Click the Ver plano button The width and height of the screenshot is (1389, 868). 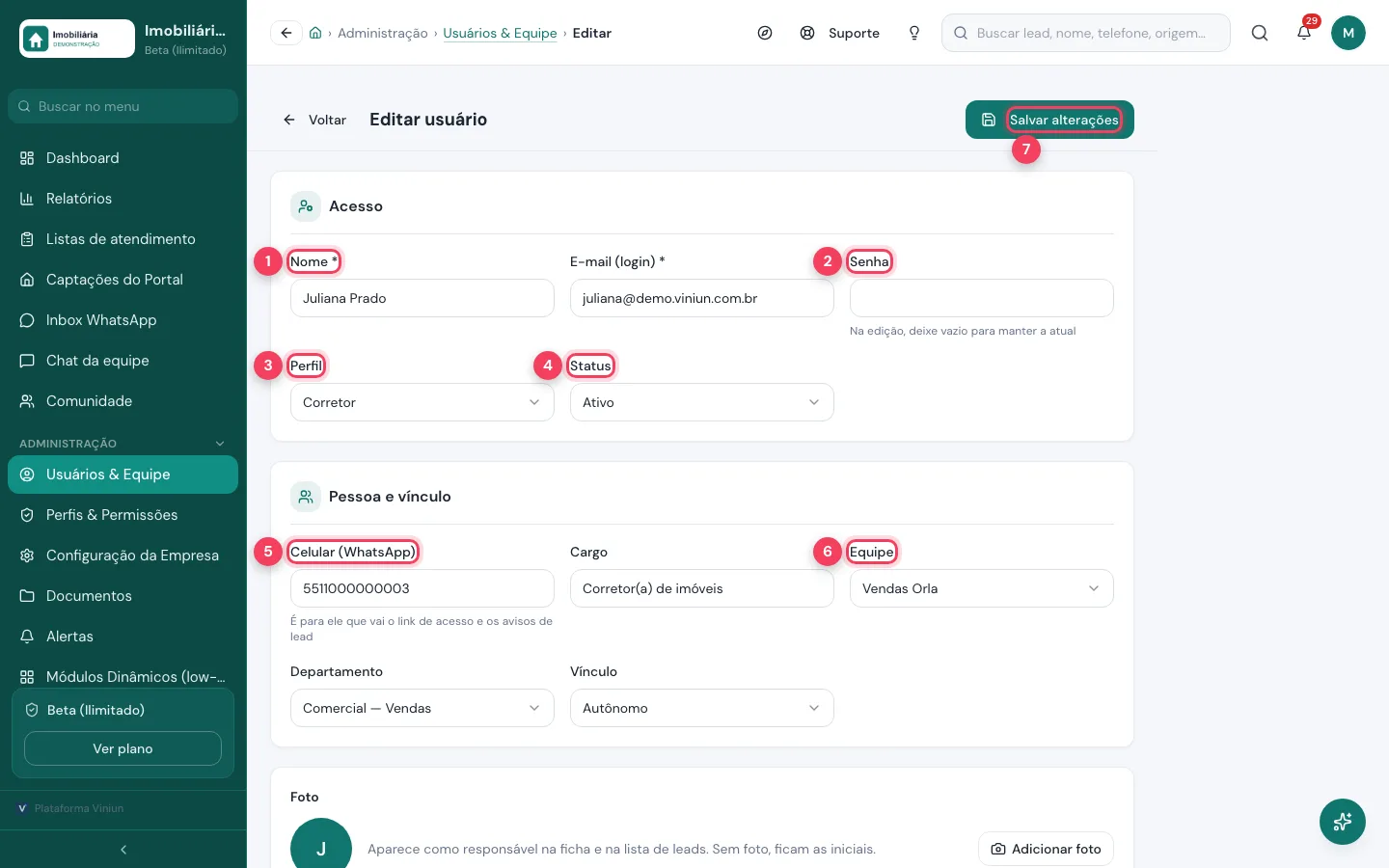click(x=123, y=748)
